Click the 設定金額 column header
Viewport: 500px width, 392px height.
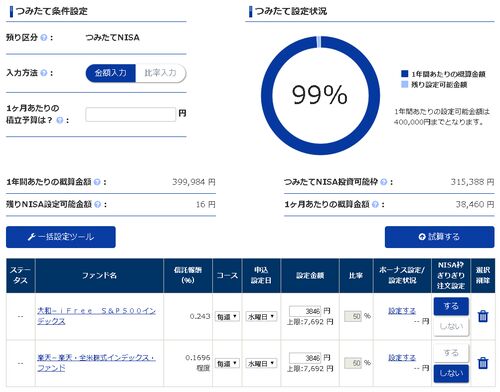tap(310, 276)
